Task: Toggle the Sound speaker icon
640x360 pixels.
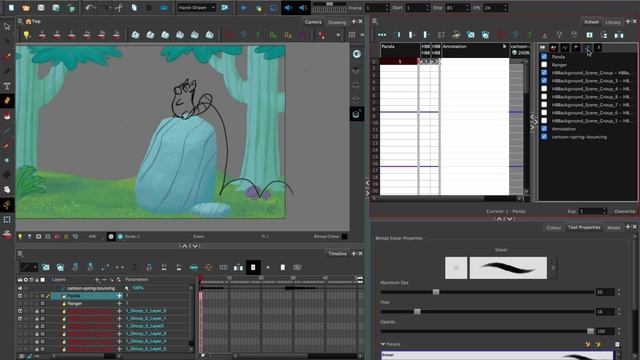Action: [288, 7]
